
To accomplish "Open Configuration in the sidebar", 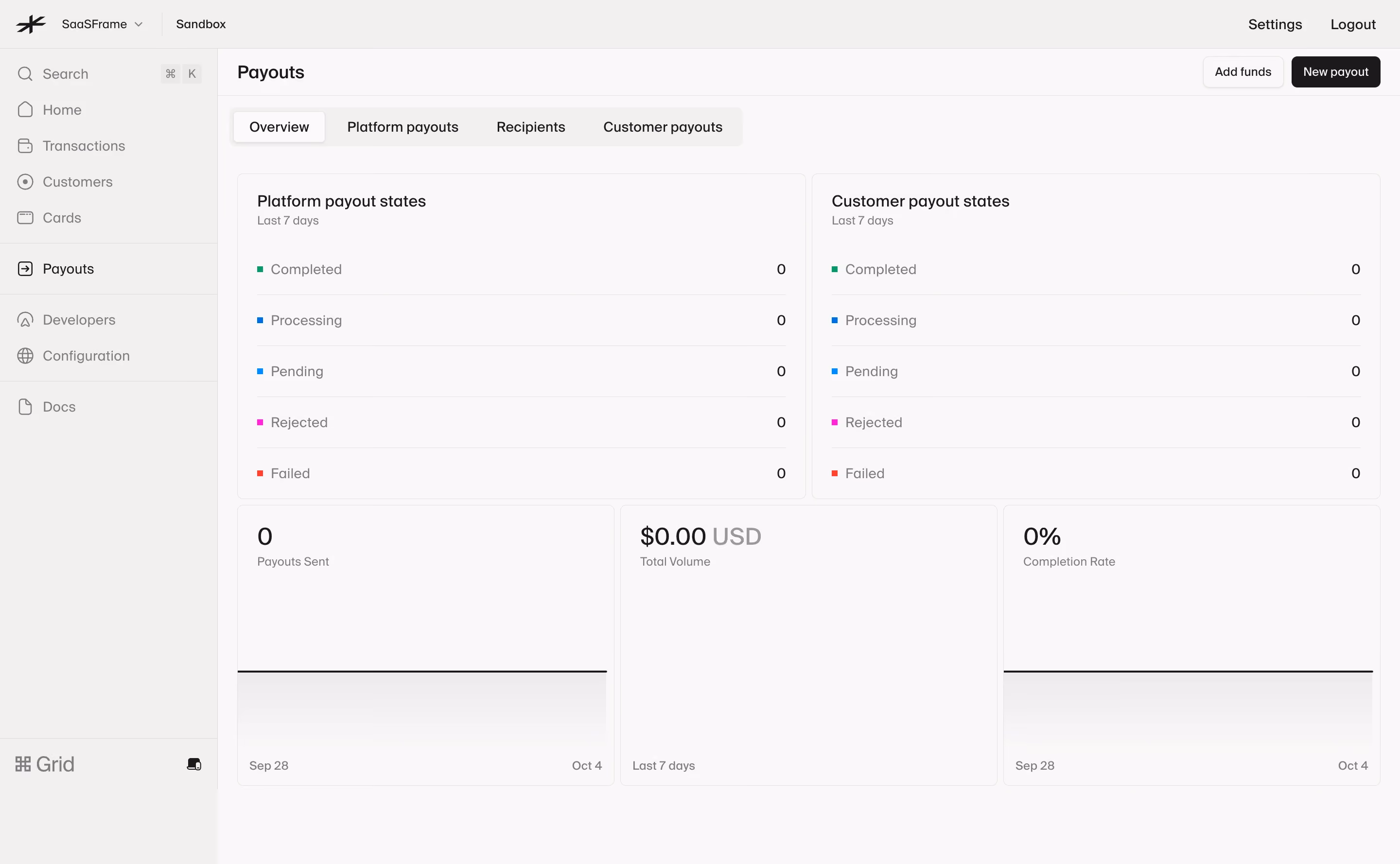I will tap(86, 355).
